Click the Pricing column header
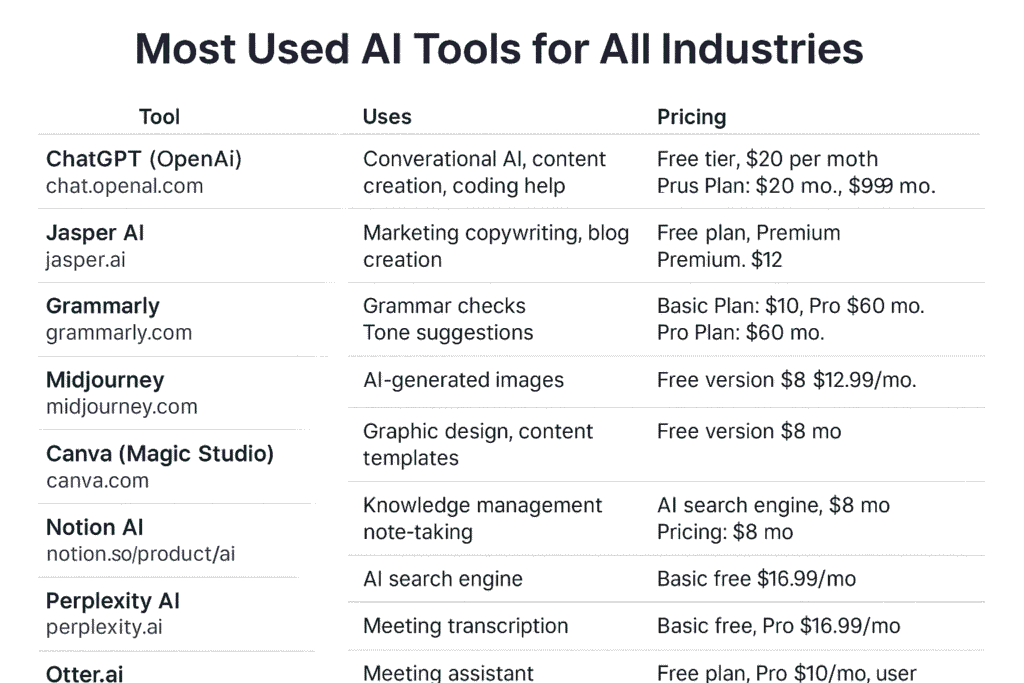 (691, 117)
